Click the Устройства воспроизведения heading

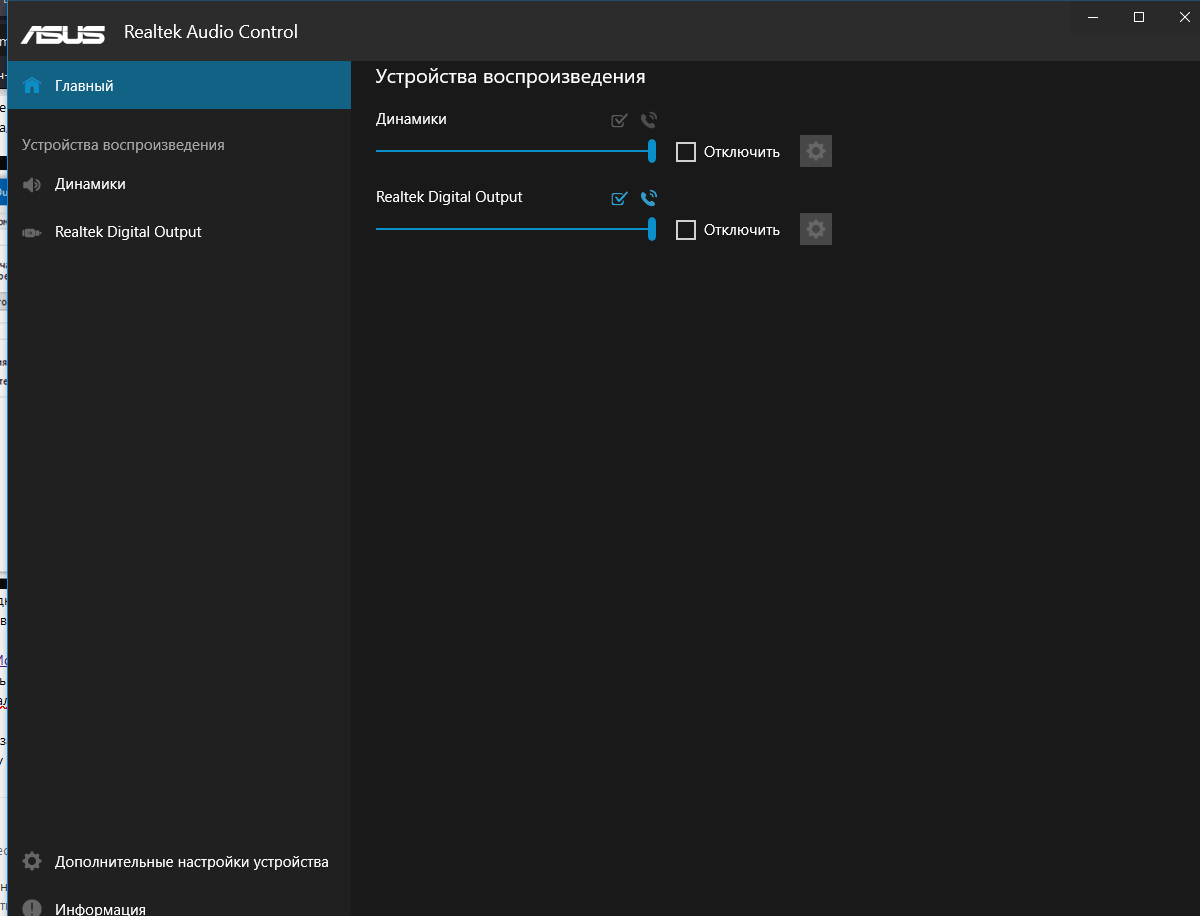[x=510, y=77]
